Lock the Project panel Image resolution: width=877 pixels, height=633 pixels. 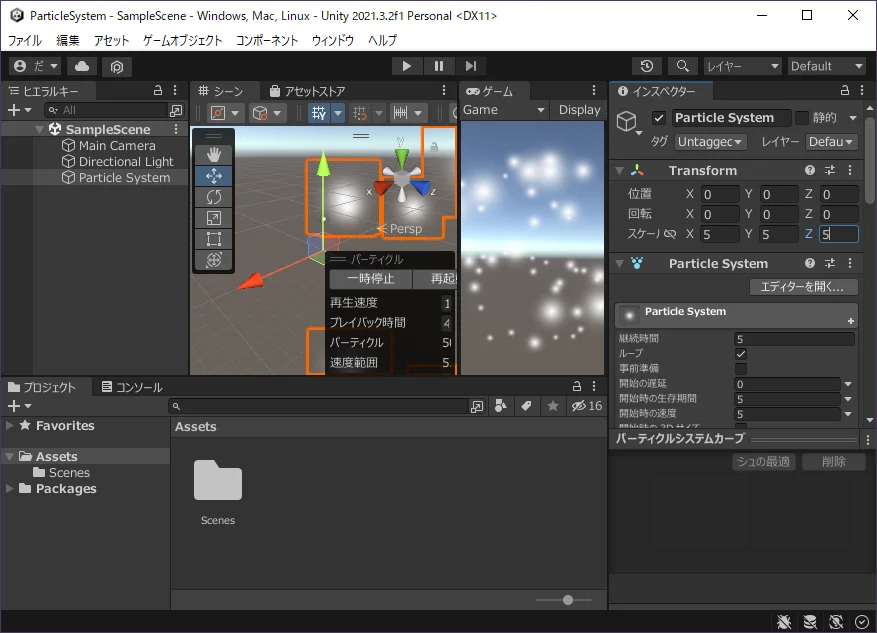tap(577, 386)
